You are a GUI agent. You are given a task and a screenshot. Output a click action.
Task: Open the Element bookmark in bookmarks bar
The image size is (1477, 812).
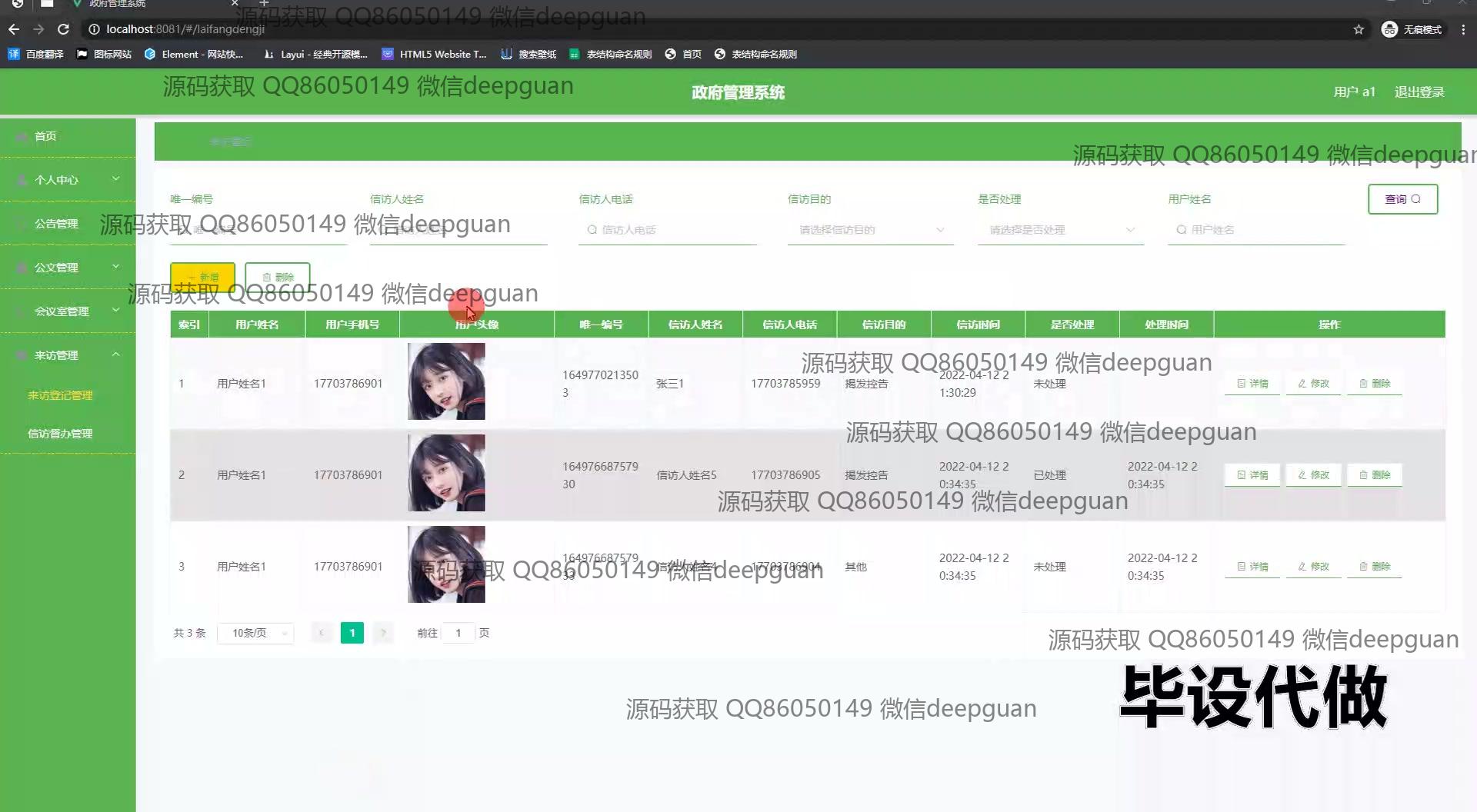194,54
